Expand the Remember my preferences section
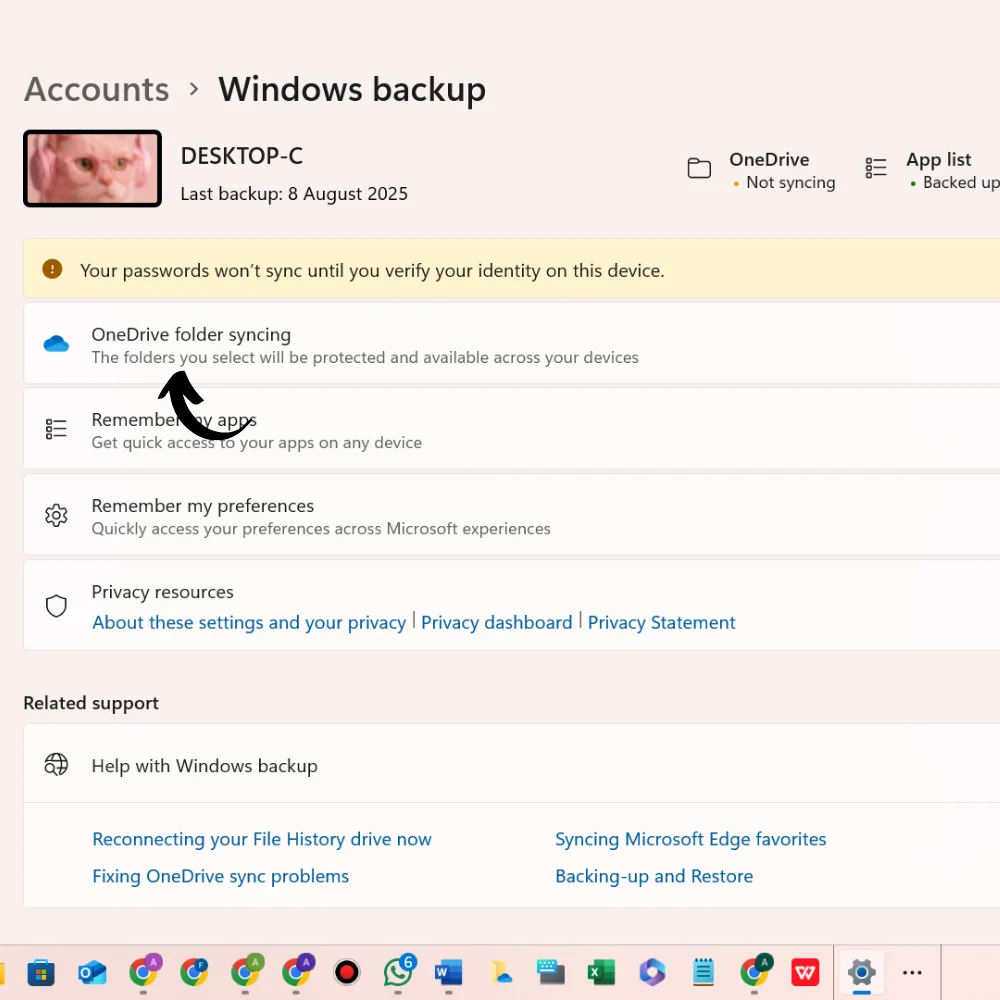The height and width of the screenshot is (1000, 1000). tap(511, 515)
